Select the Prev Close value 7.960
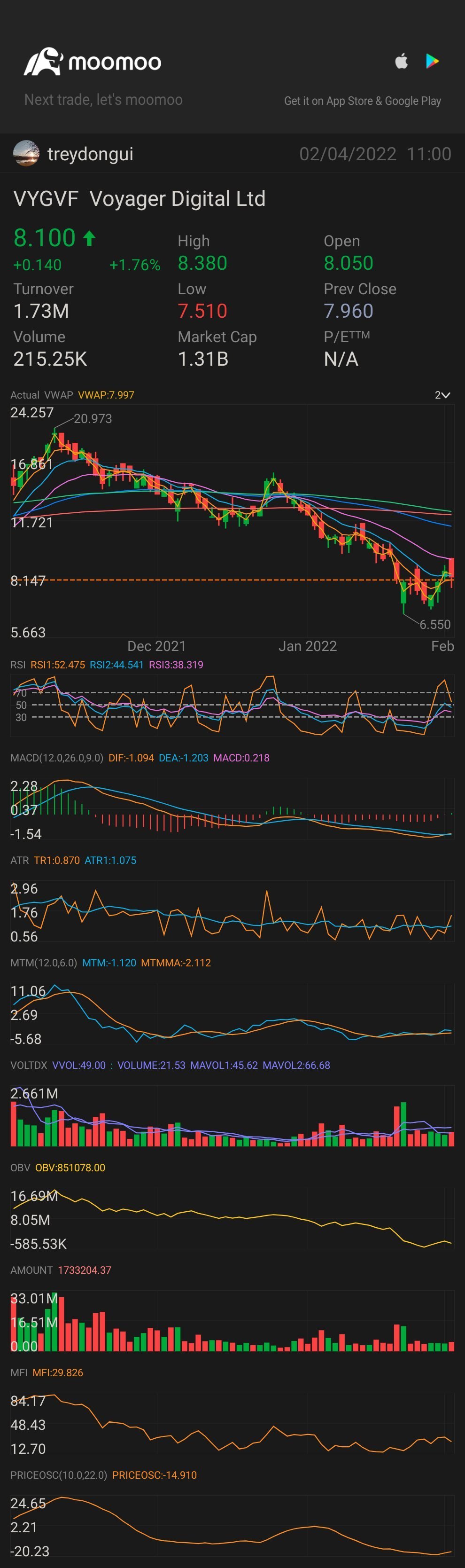 (x=348, y=311)
